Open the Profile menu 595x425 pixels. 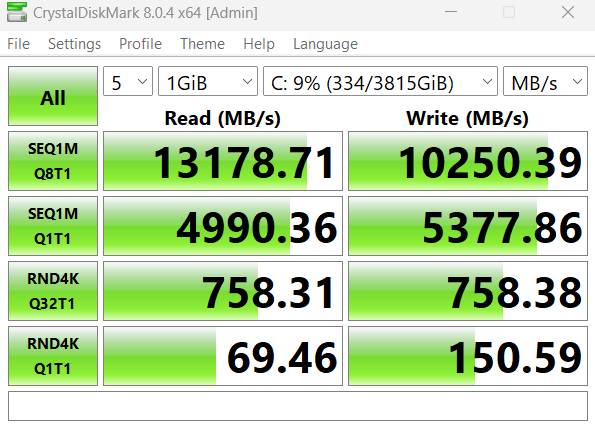(140, 44)
